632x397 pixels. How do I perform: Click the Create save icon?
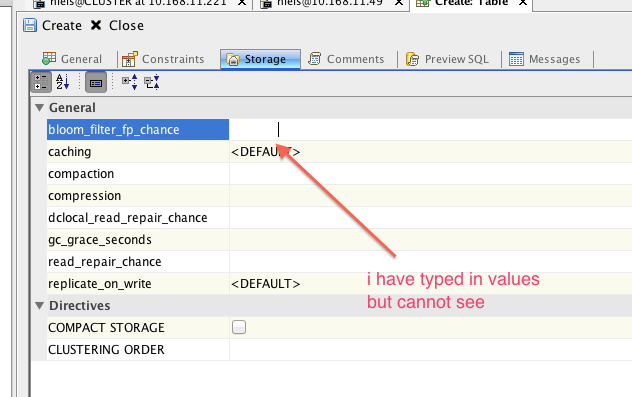click(30, 25)
